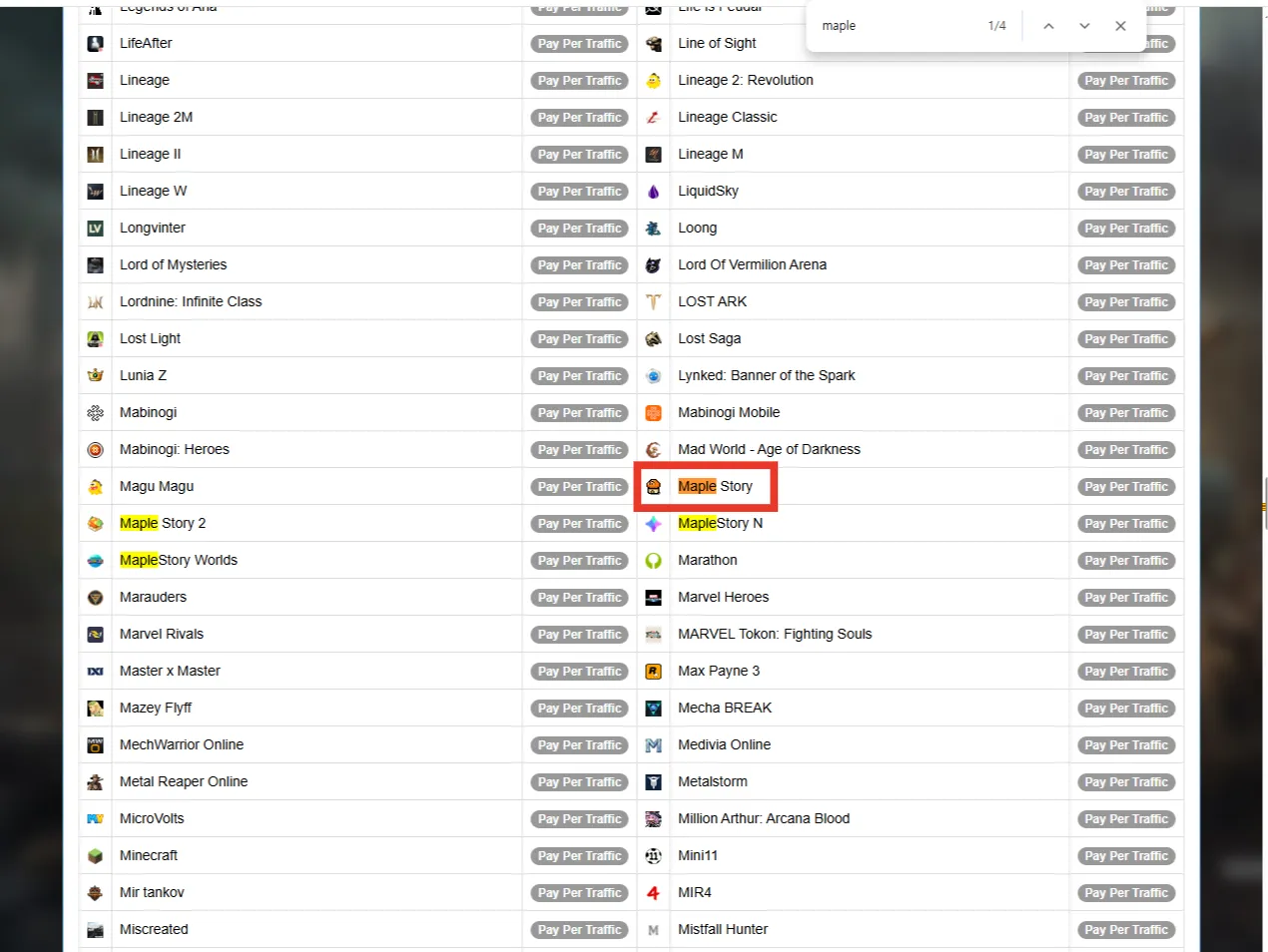Select the Mabinogi: Heroes text
Viewport: 1268px width, 952px height.
(x=175, y=449)
